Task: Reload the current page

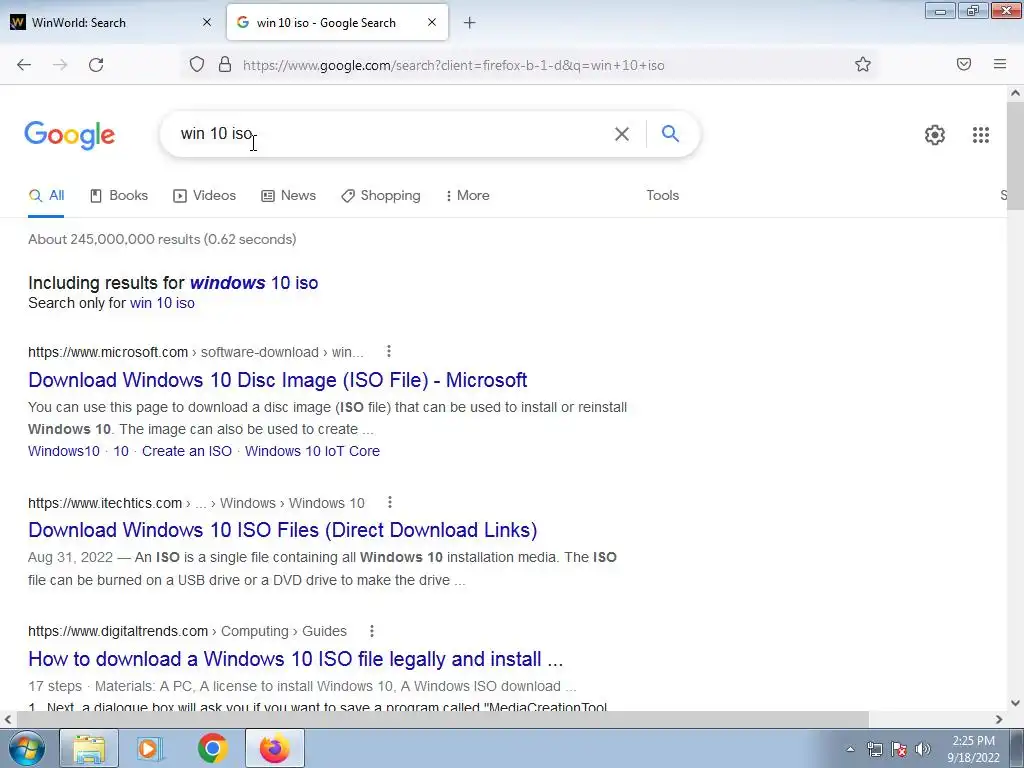Action: [x=96, y=65]
